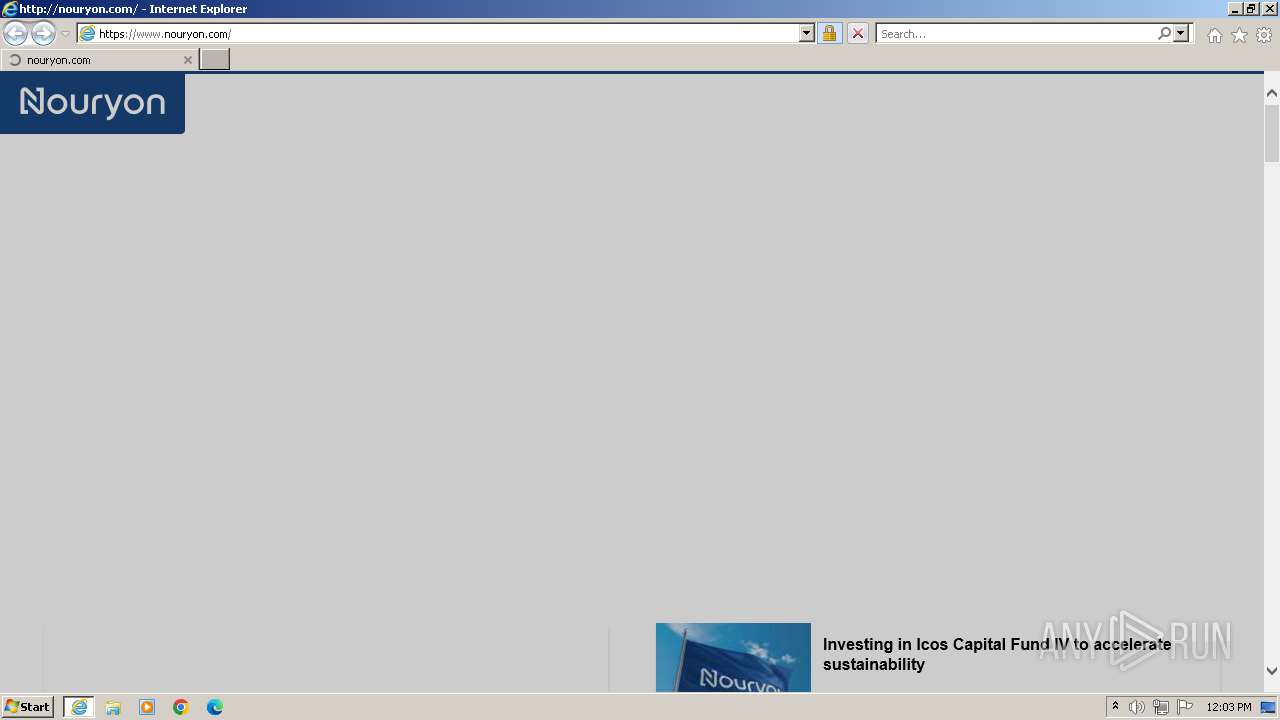Click the vertical scrollbar thumb
Image resolution: width=1280 pixels, height=720 pixels.
click(1272, 132)
